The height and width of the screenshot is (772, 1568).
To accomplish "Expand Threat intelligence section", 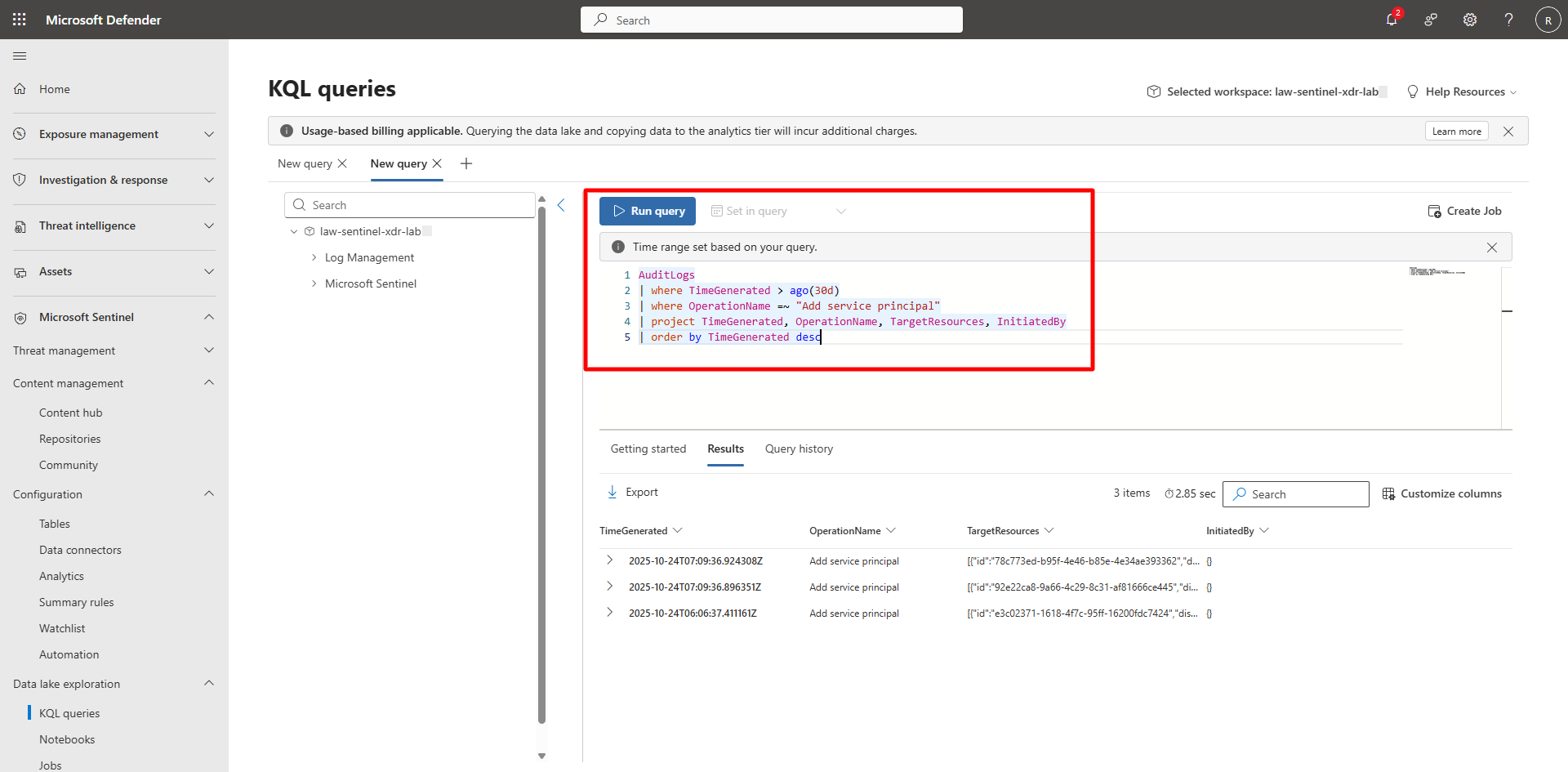I will (x=209, y=225).
